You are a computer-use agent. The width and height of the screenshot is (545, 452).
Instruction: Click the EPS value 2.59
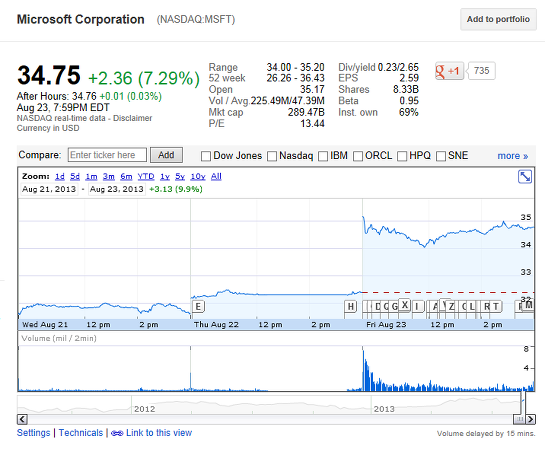click(409, 78)
